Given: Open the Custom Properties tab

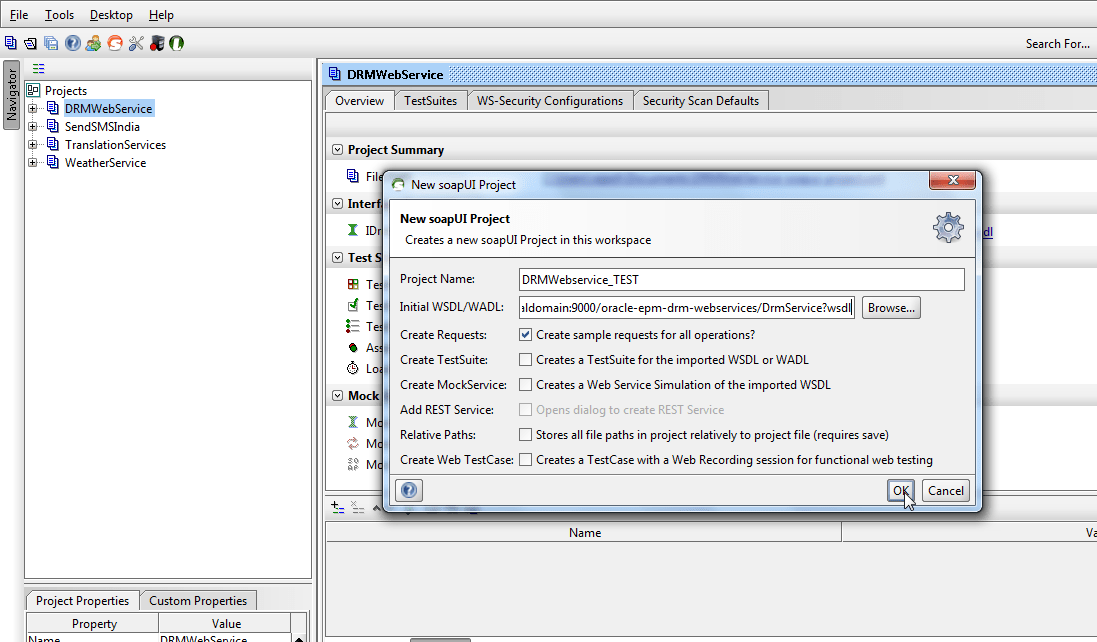Looking at the screenshot, I should click(198, 601).
